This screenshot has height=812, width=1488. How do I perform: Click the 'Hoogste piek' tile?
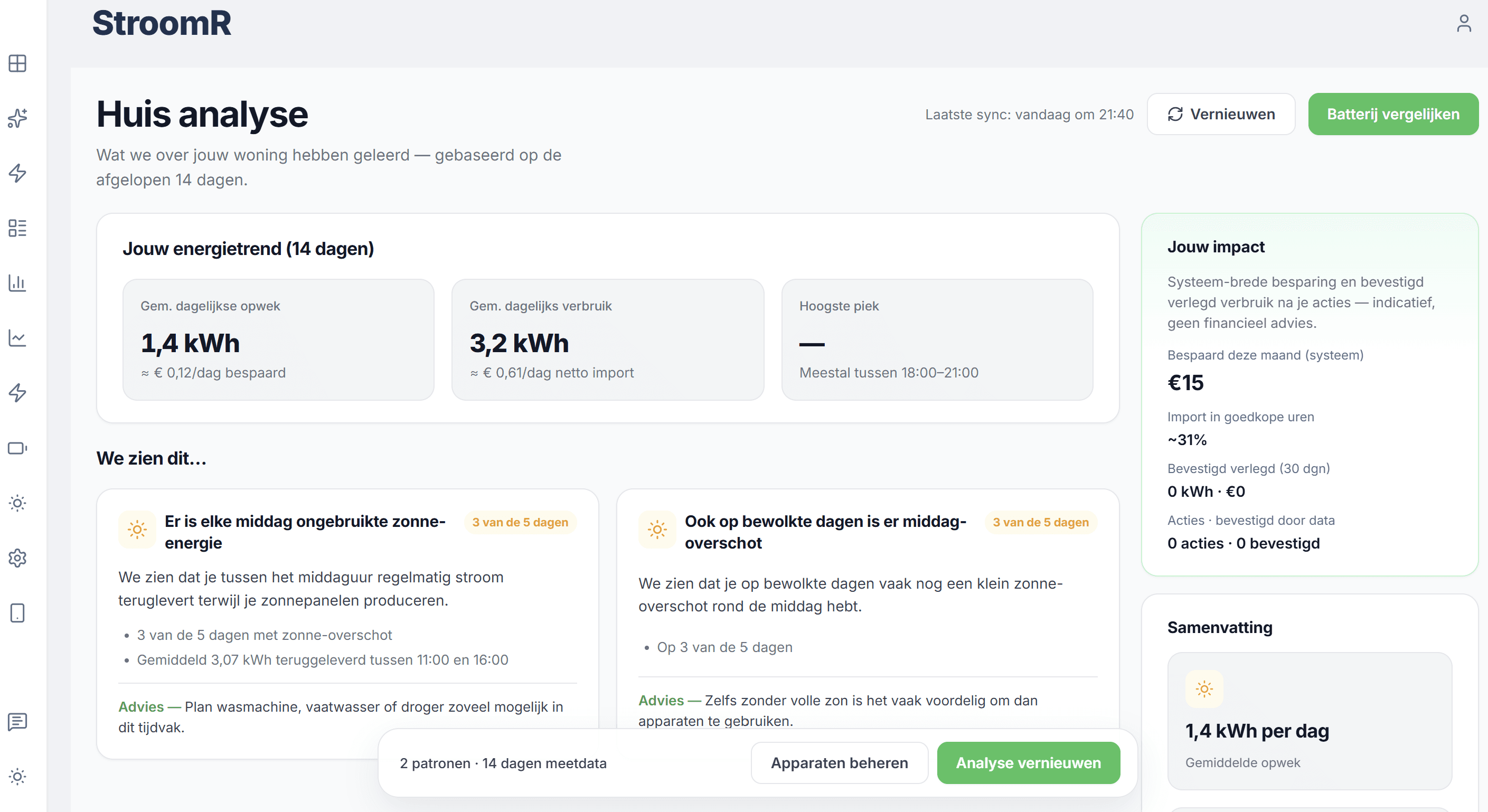click(x=937, y=339)
